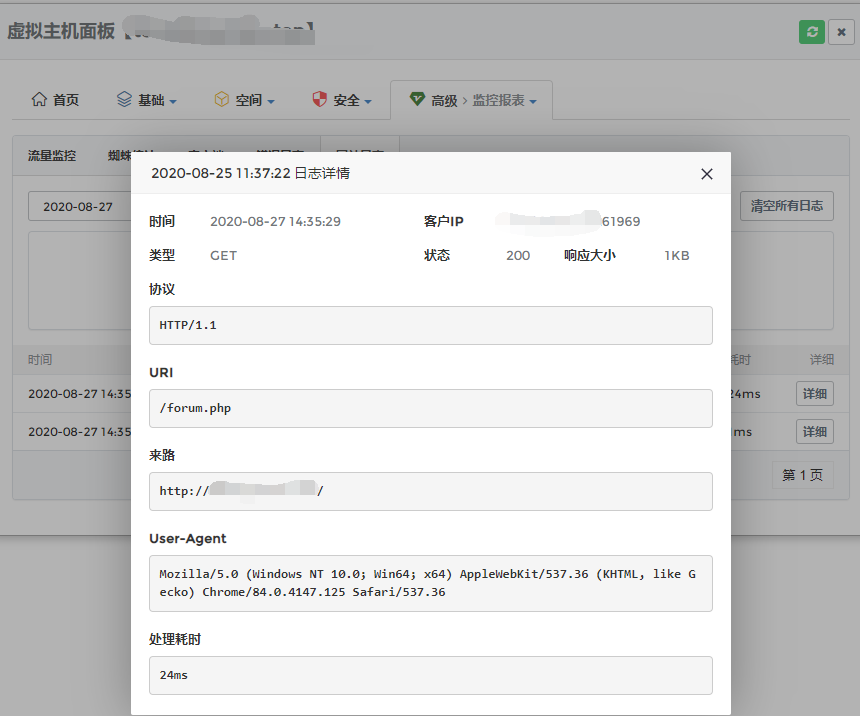This screenshot has width=860, height=716.
Task: Click the second row's 详细 button
Action: 814,431
